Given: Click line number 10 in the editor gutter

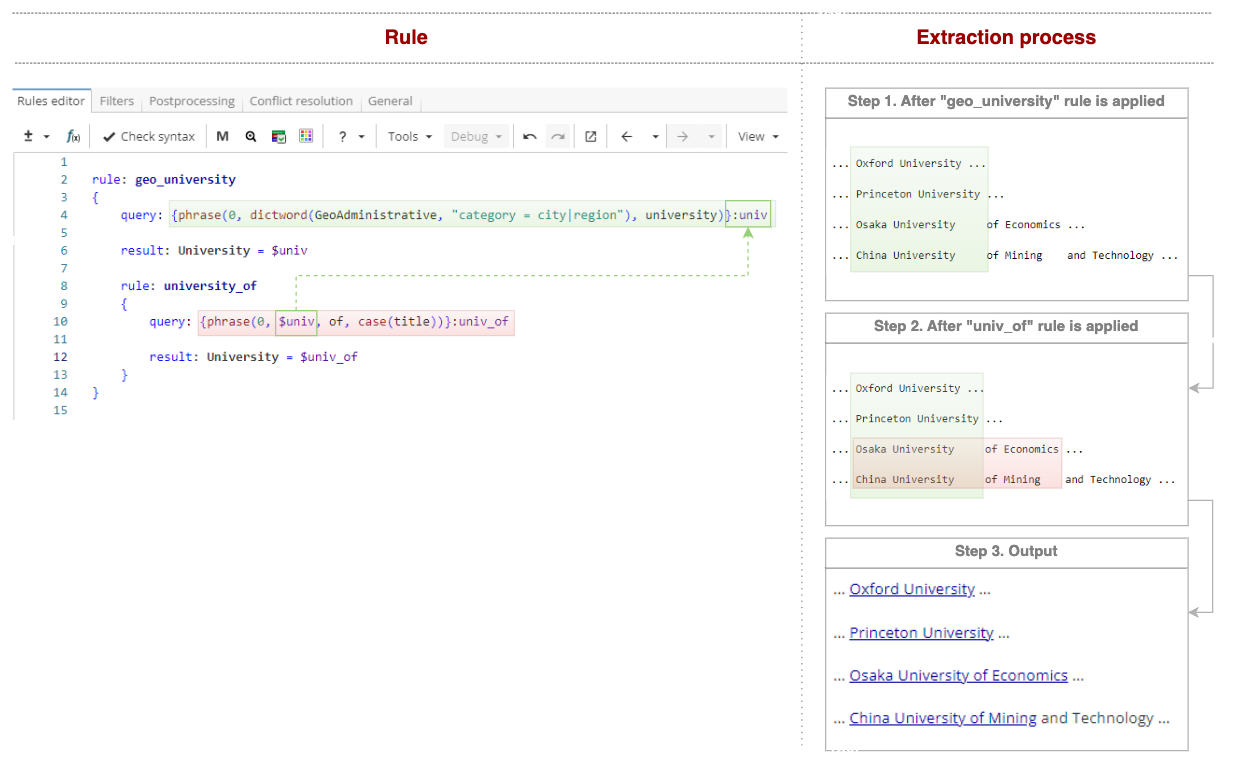Looking at the screenshot, I should 60,322.
